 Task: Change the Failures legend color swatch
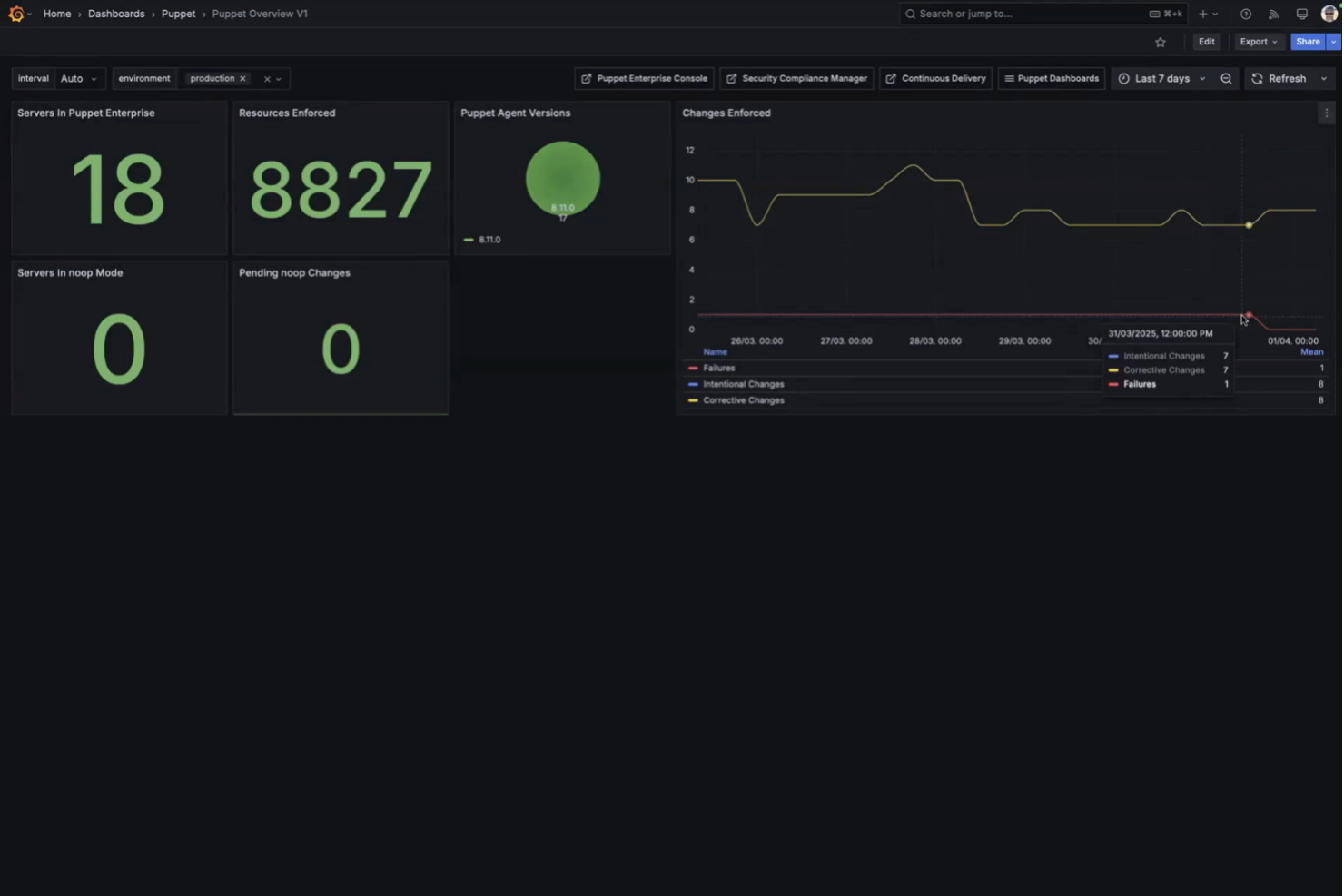tap(693, 369)
